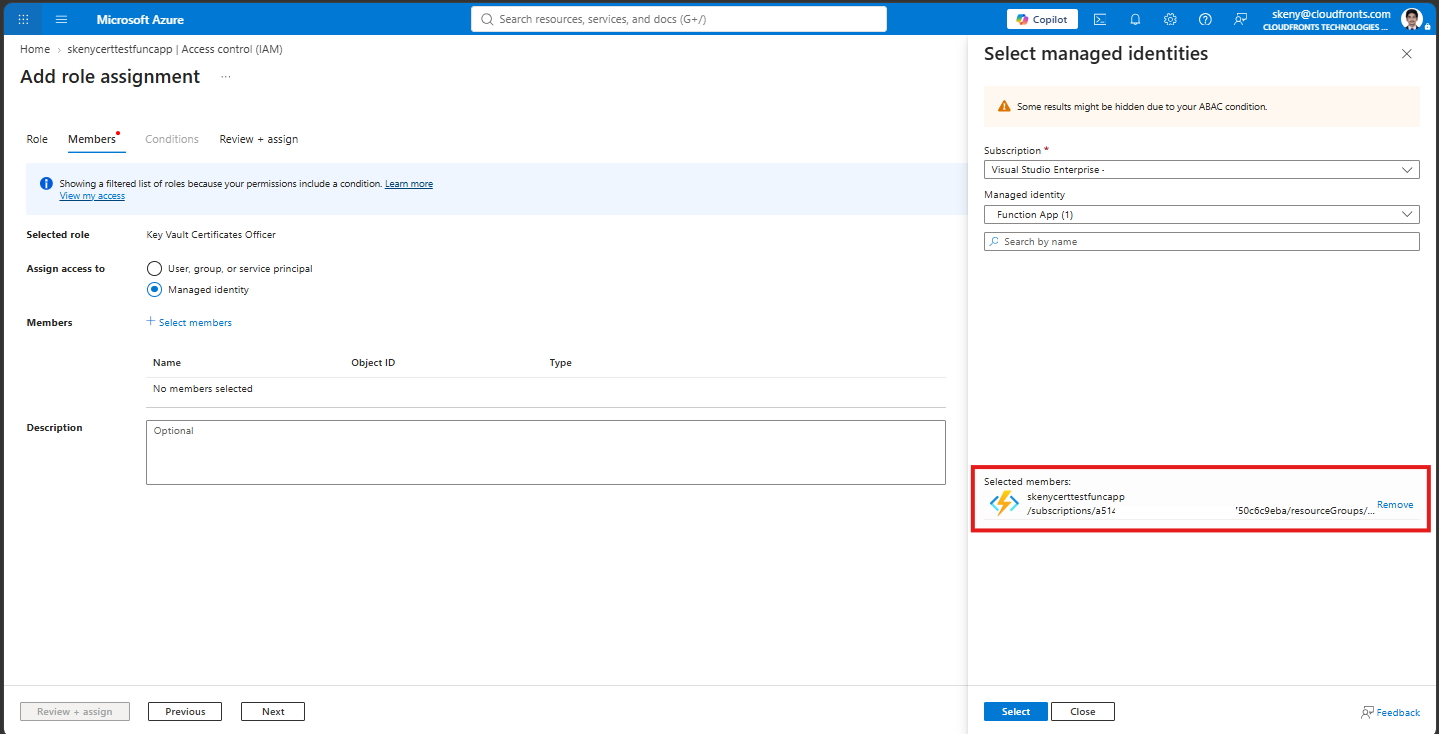Open the View my access link

coord(92,196)
